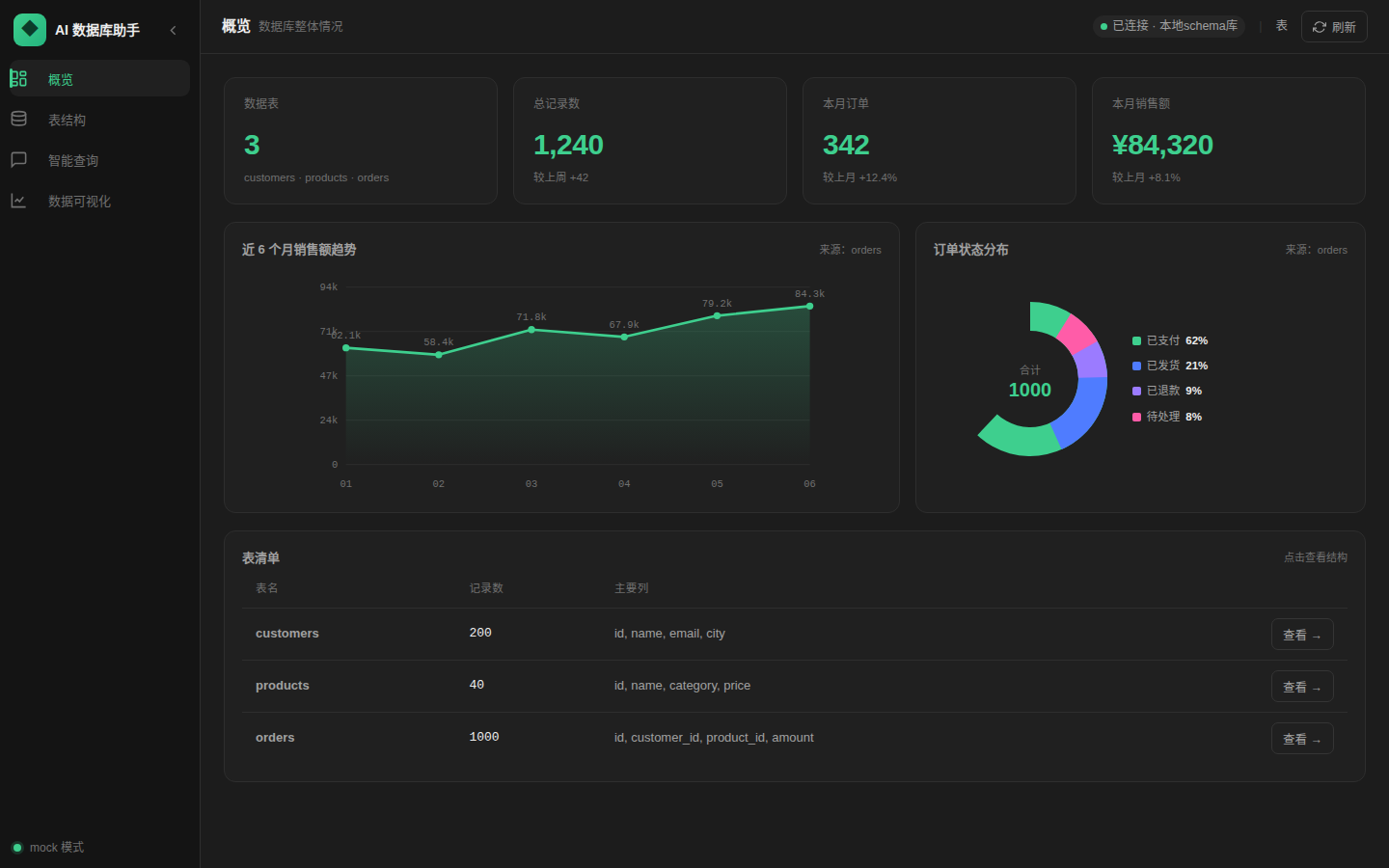
Task: Click the 已连接 本地schema库 status badge
Action: click(1169, 26)
